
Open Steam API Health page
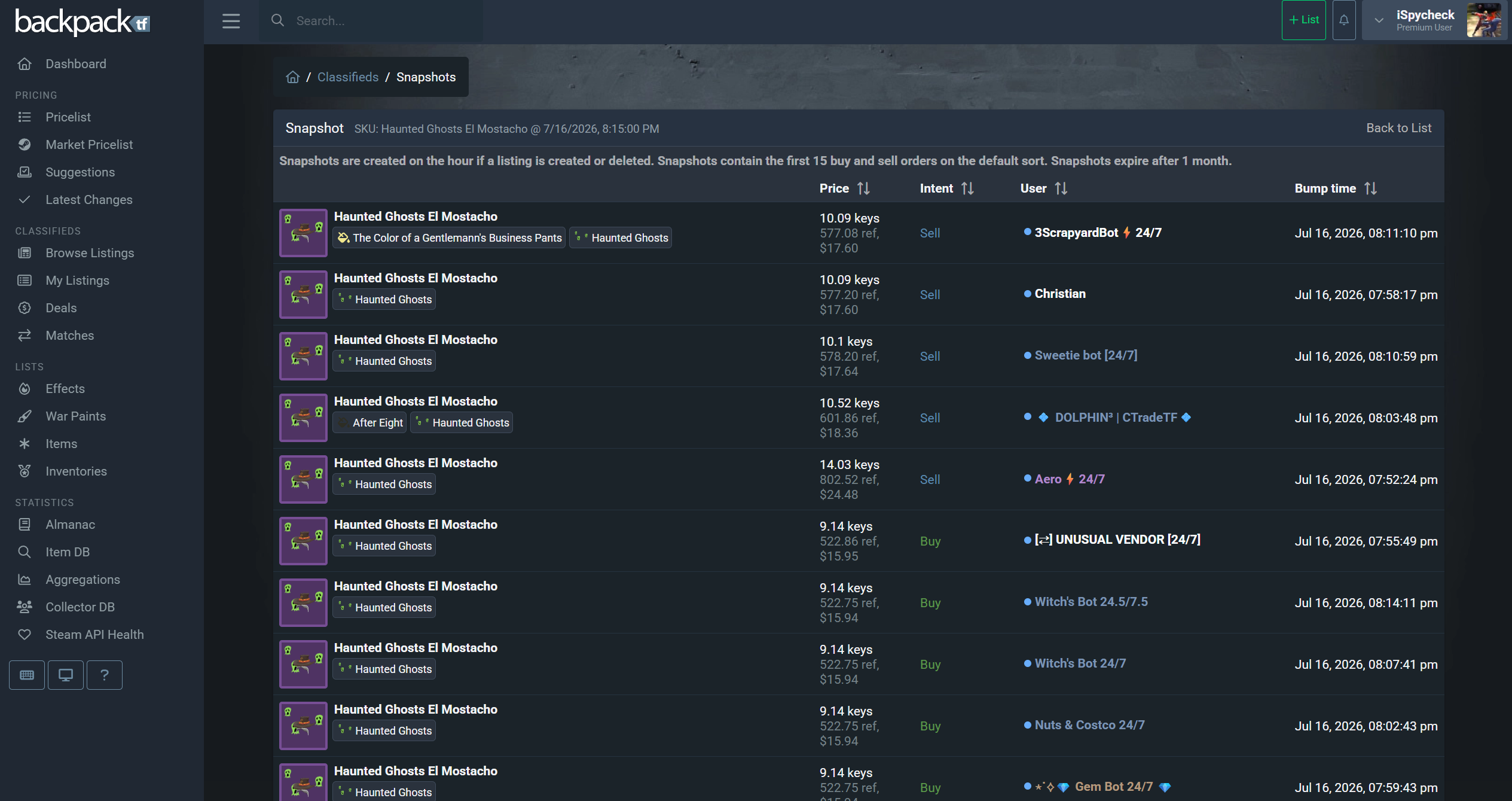95,635
